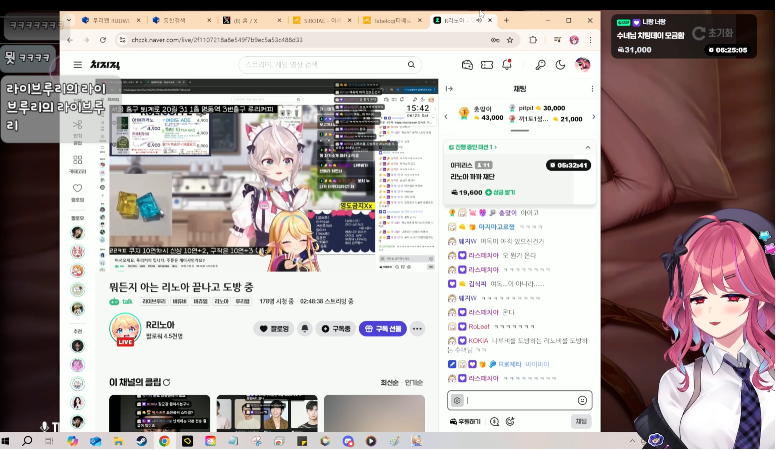
Task: Bookmark this page with star icon
Action: (x=510, y=40)
